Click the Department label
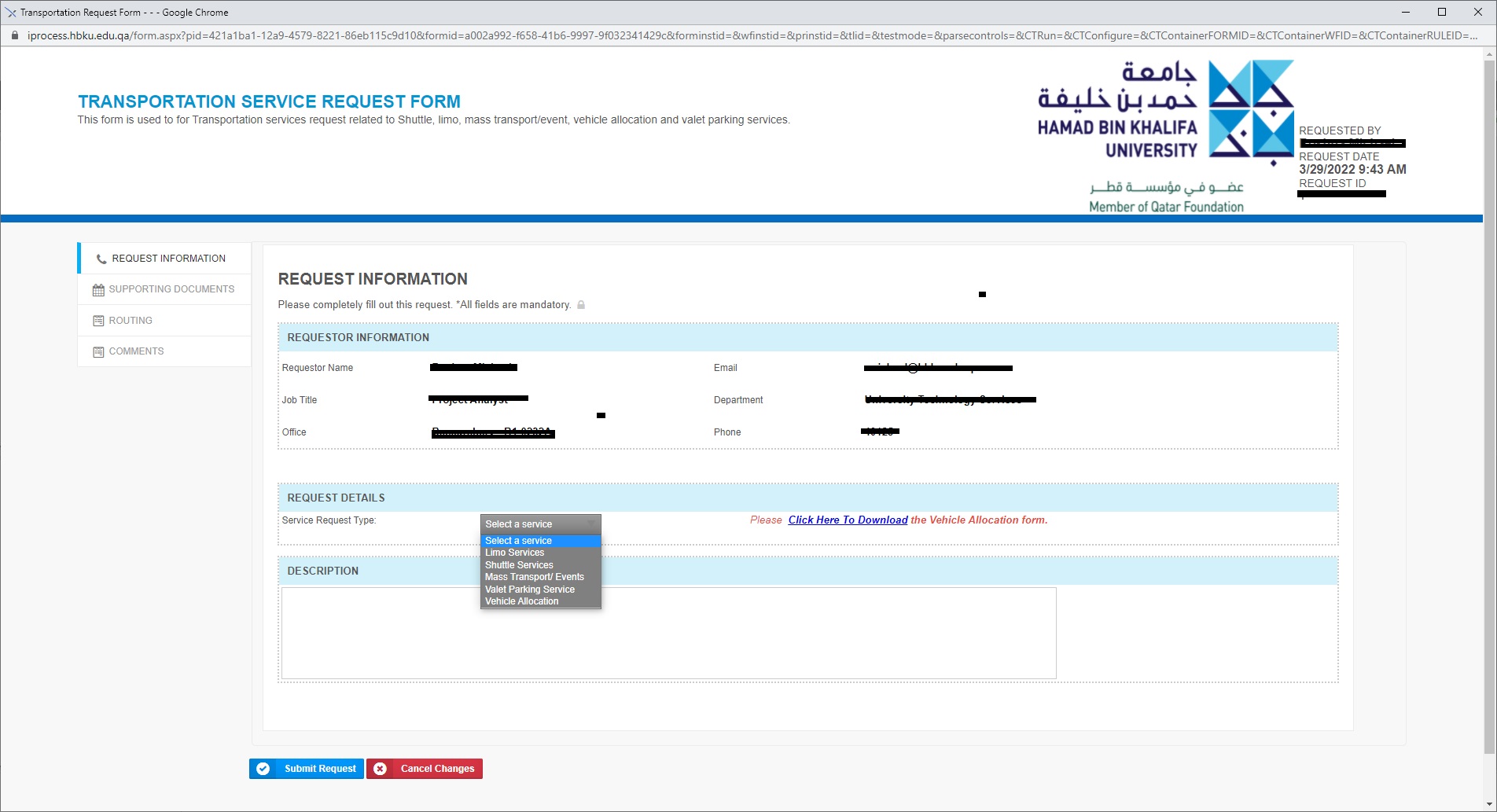Screen dimensions: 1497x812 tap(738, 400)
